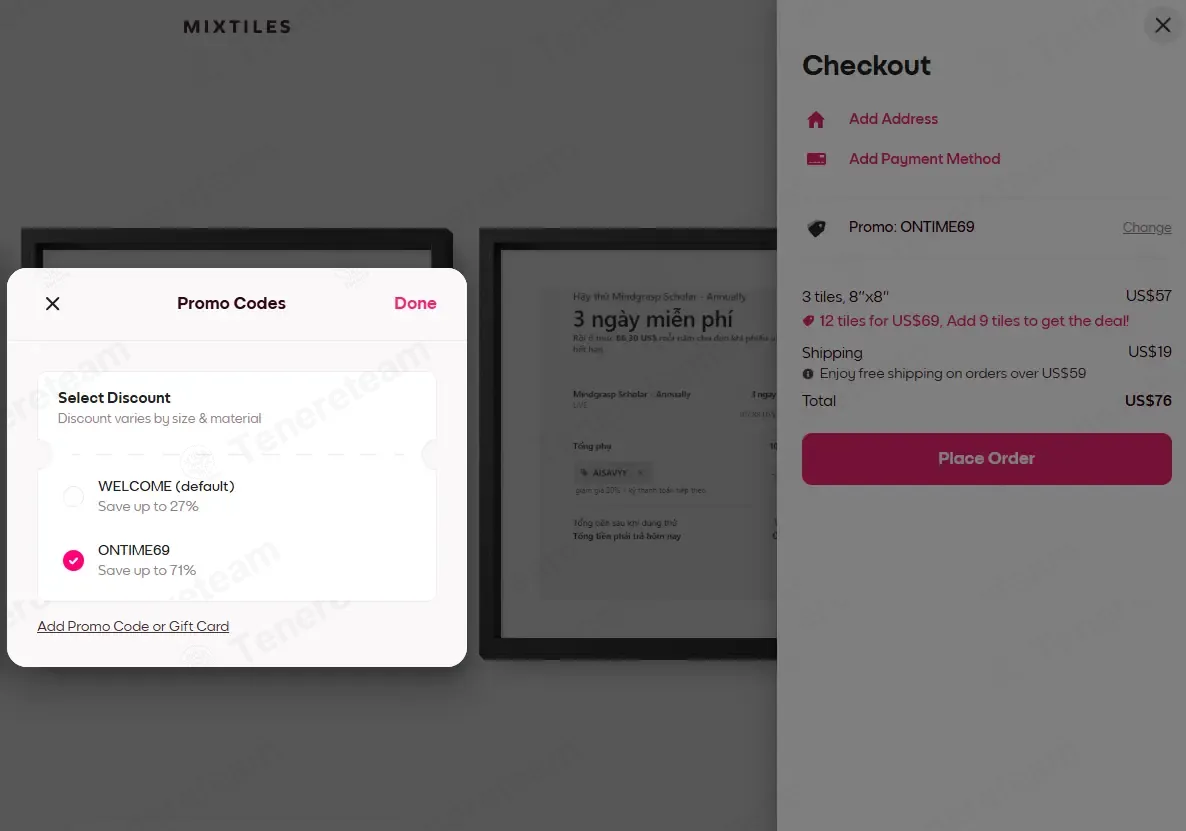Click the home icon beside Add Address
The width and height of the screenshot is (1186, 831).
(816, 120)
